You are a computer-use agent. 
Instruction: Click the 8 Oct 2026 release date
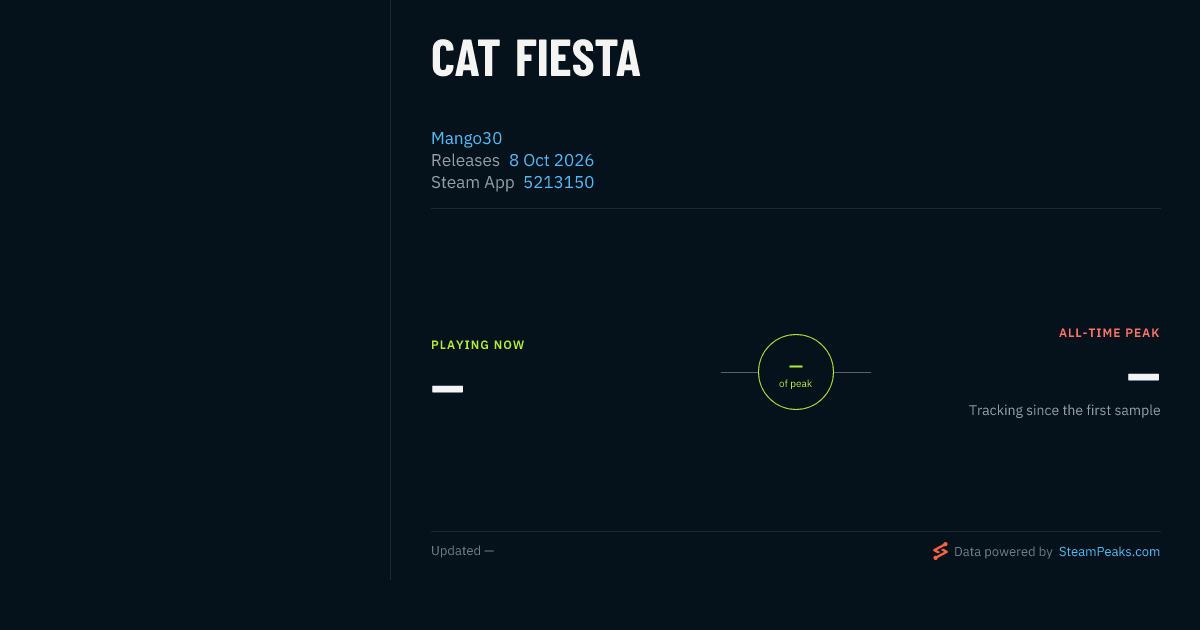coord(551,160)
